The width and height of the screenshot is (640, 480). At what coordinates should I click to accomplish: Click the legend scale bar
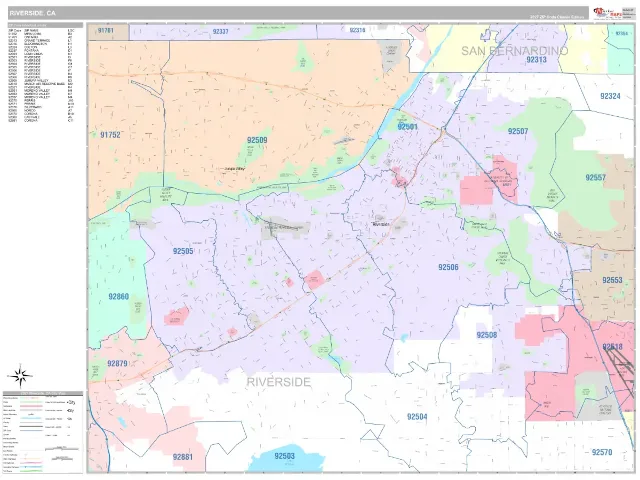(61, 449)
